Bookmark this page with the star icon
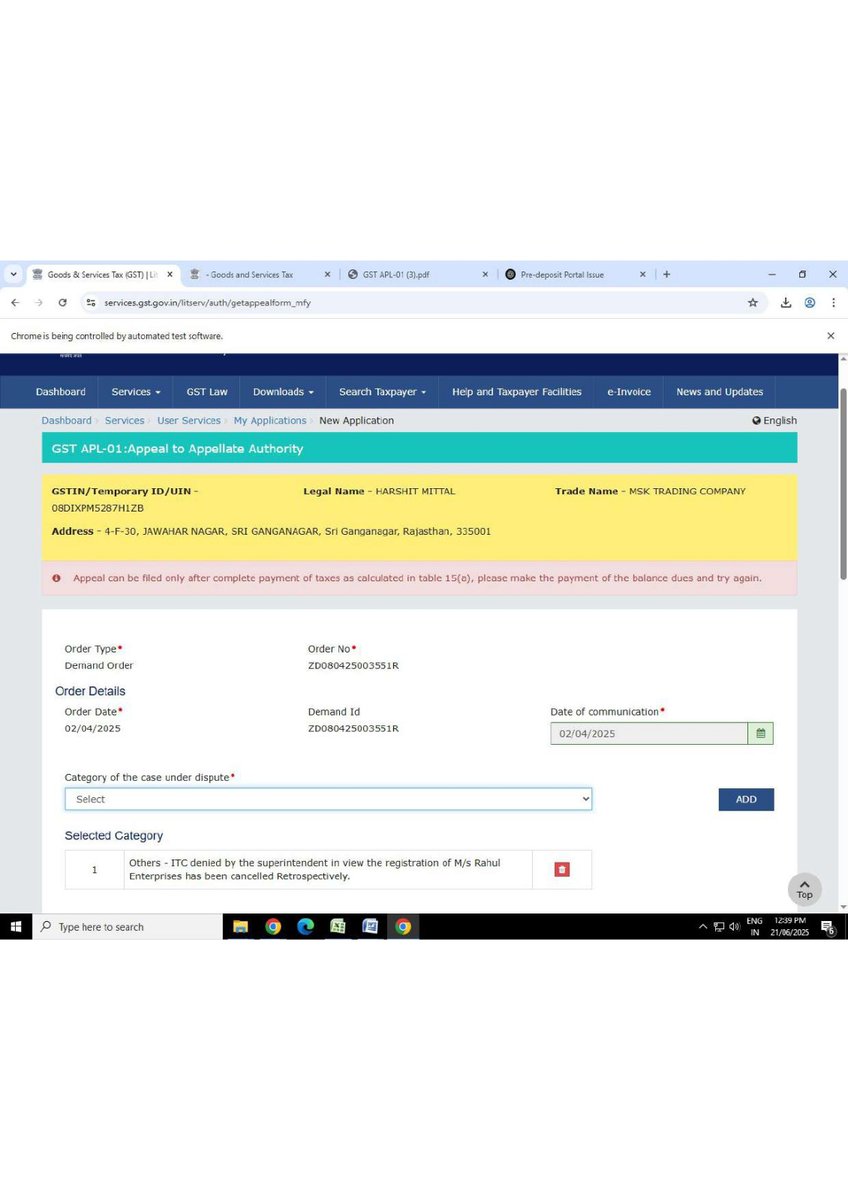 (752, 302)
